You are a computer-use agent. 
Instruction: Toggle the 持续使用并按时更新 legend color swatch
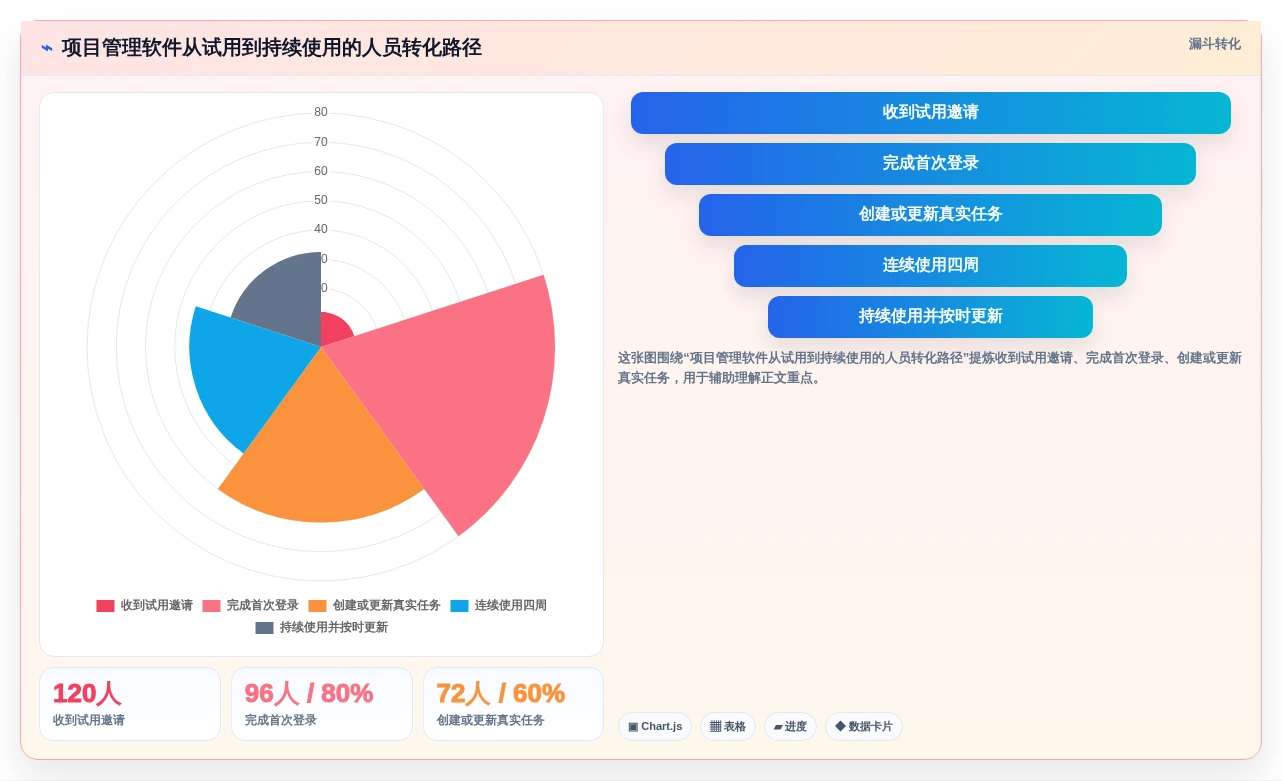click(264, 628)
